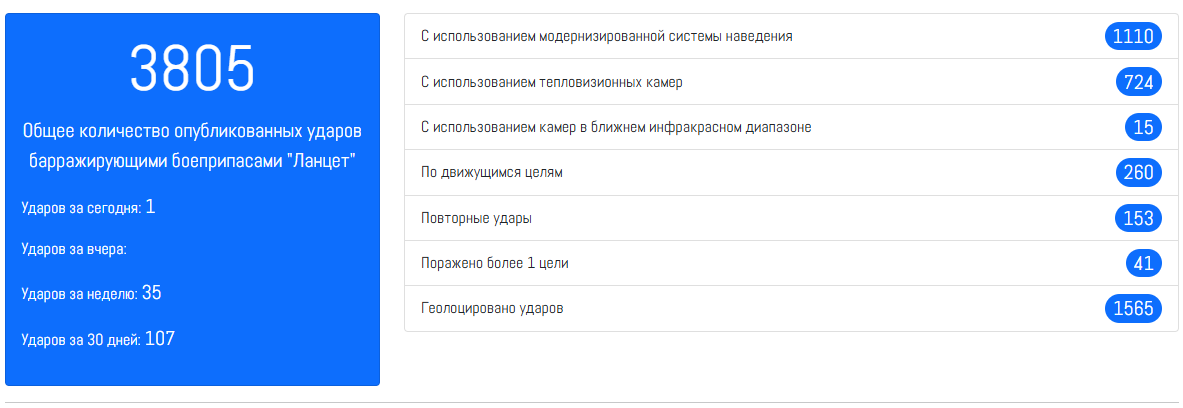Viewport: 1183px width, 408px height.
Task: Open the "камер в ближнем инфракрасном диапазоне" row
Action: [x=616, y=127]
